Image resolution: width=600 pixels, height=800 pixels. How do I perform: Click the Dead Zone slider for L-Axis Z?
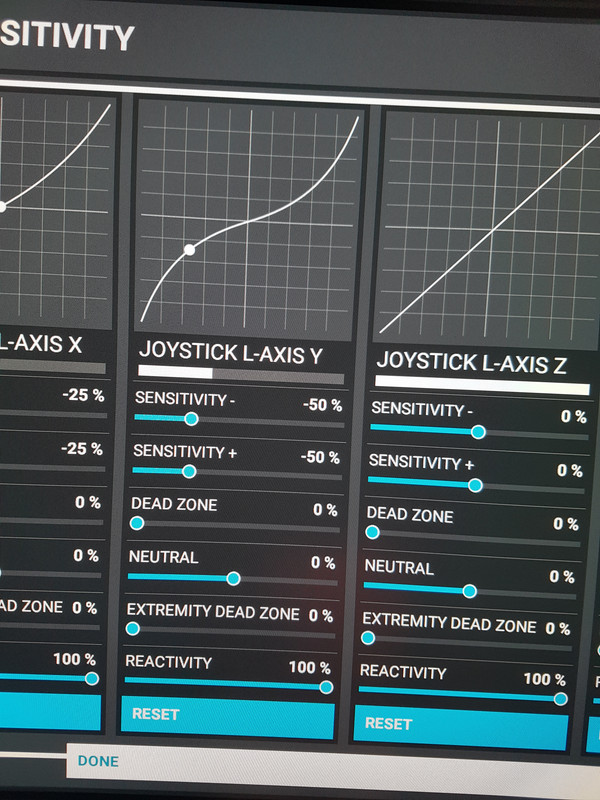473,537
